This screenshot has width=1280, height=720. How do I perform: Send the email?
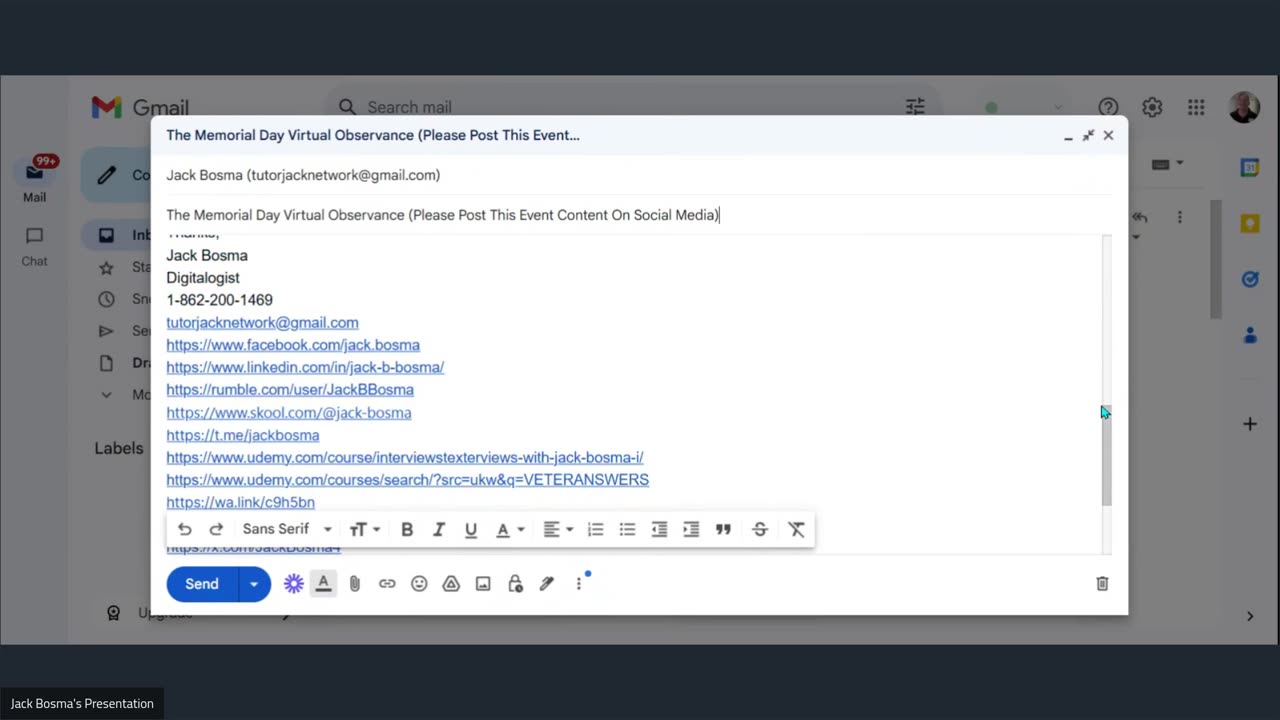tap(202, 584)
